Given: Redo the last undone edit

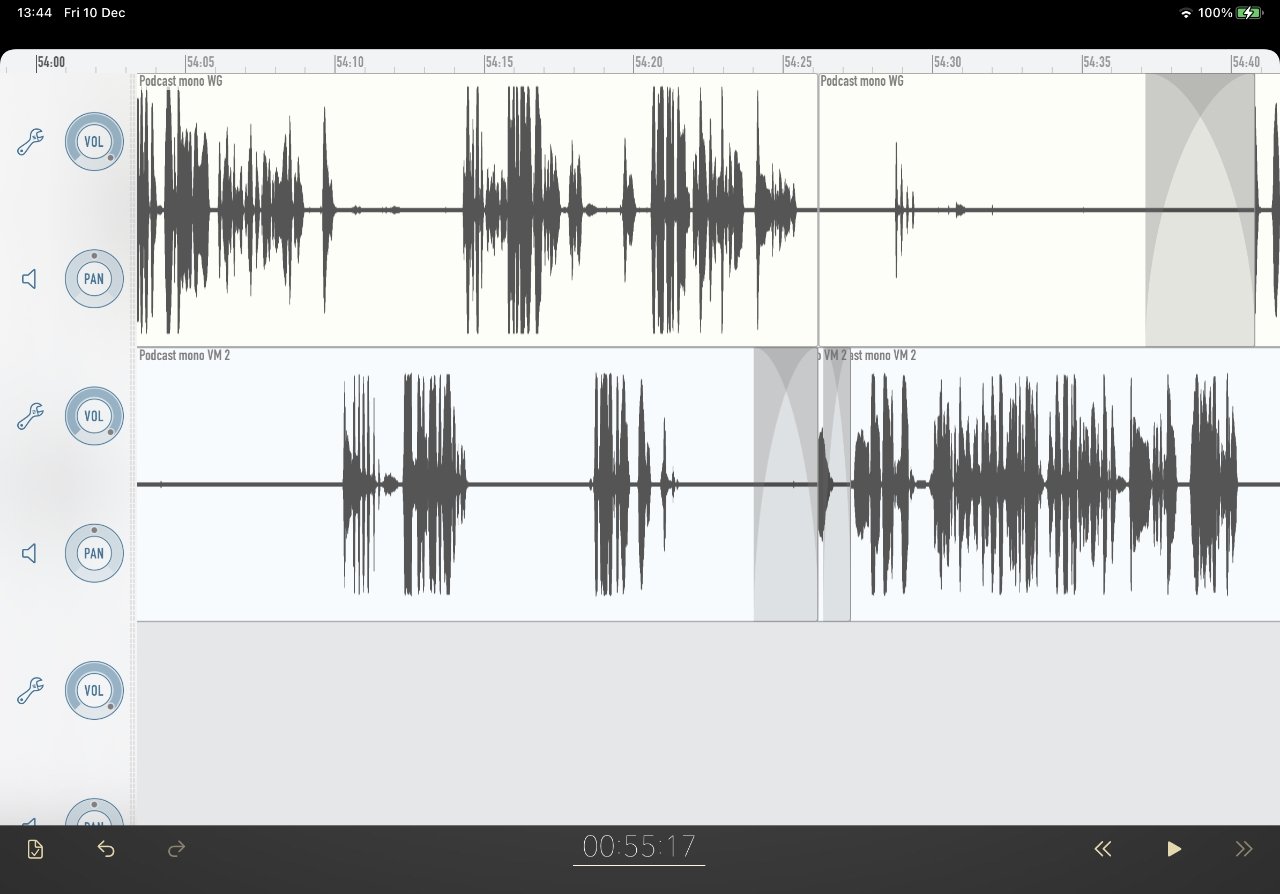Looking at the screenshot, I should tap(176, 850).
